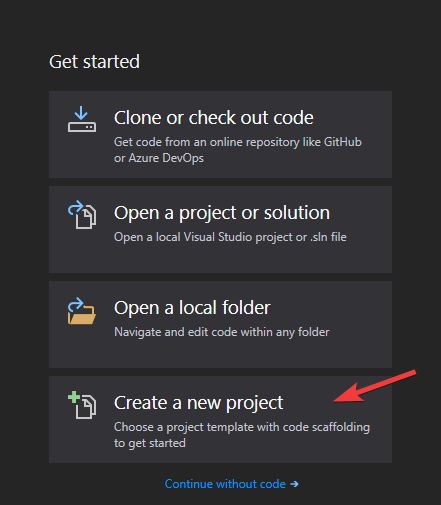
Task: Click the Clone repository download icon
Action: pos(82,119)
